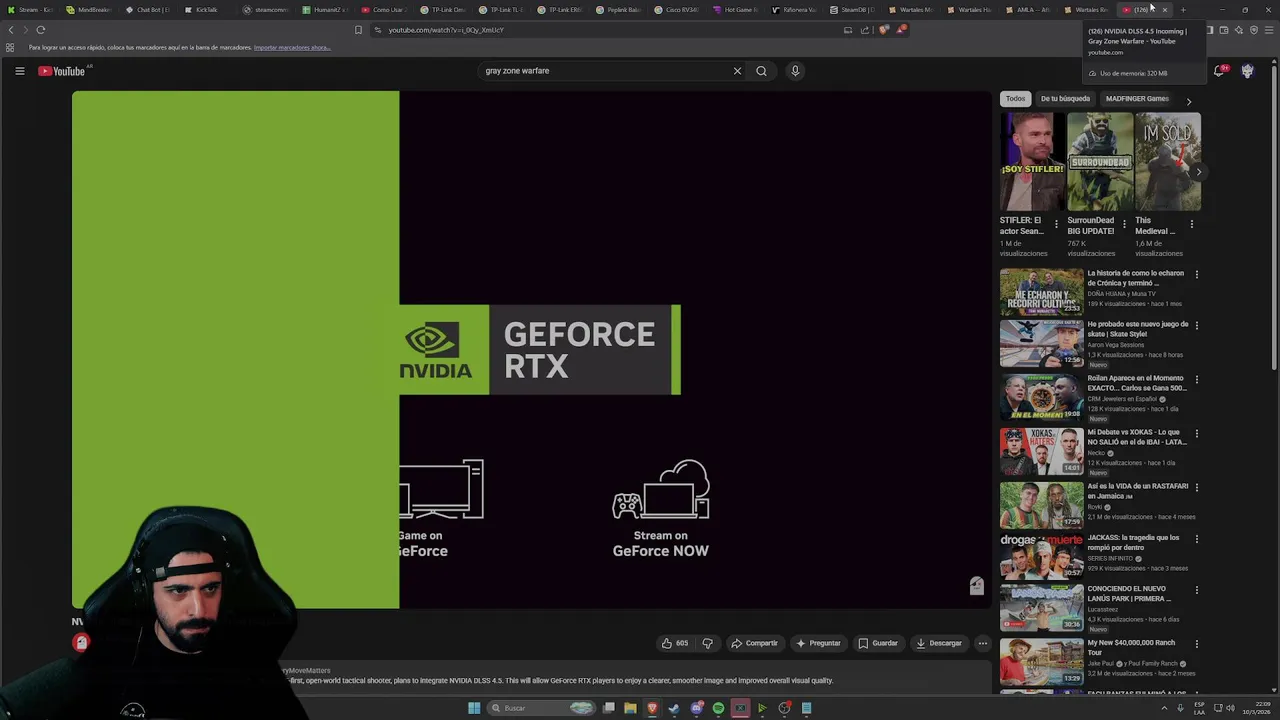Open options menu for Jackass tragedy video
Viewport: 1280px width, 720px height.
point(1196,539)
